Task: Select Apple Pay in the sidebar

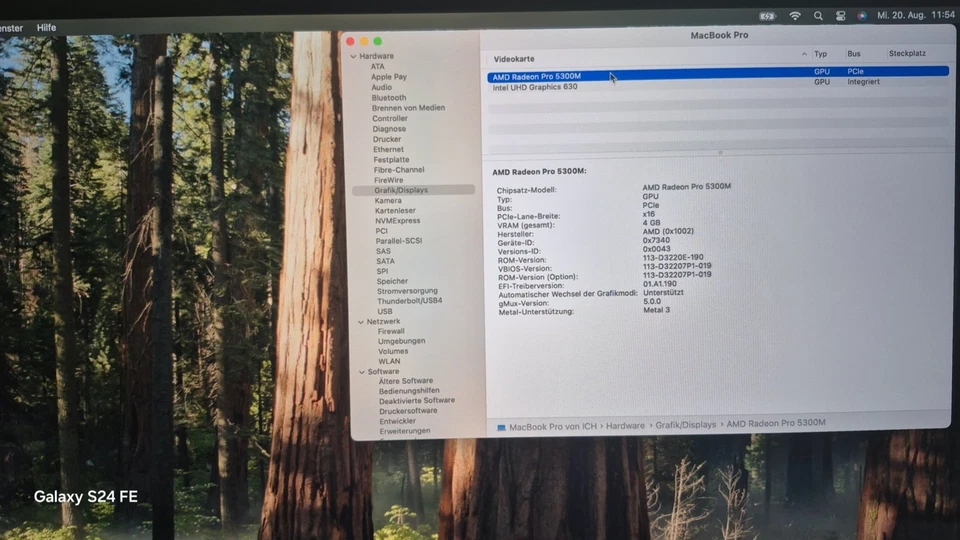Action: (389, 77)
